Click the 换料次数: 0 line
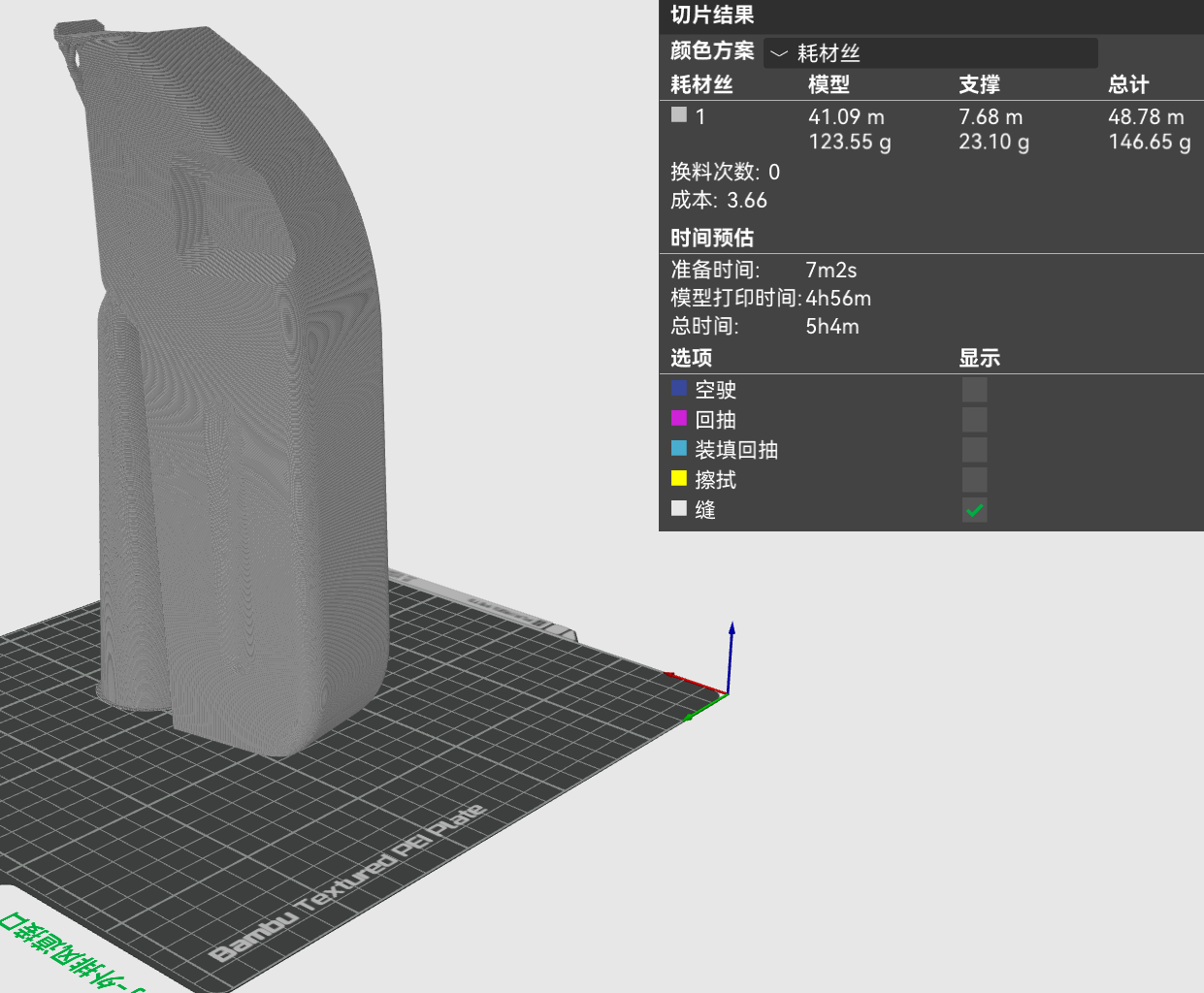Image resolution: width=1204 pixels, height=993 pixels. (x=725, y=172)
